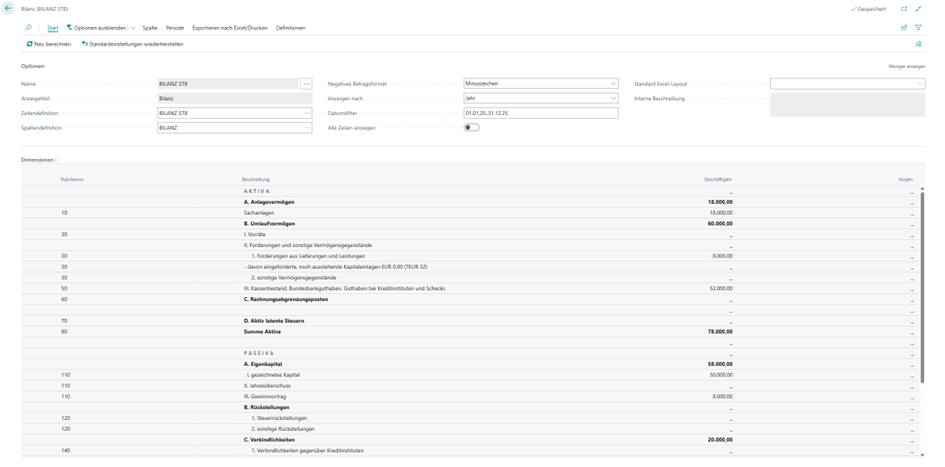
Task: Click the pin action bar icon
Action: pyautogui.click(x=918, y=44)
